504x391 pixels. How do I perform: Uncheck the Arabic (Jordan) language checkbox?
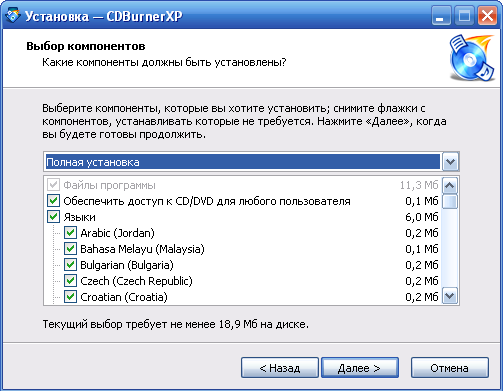tap(70, 233)
